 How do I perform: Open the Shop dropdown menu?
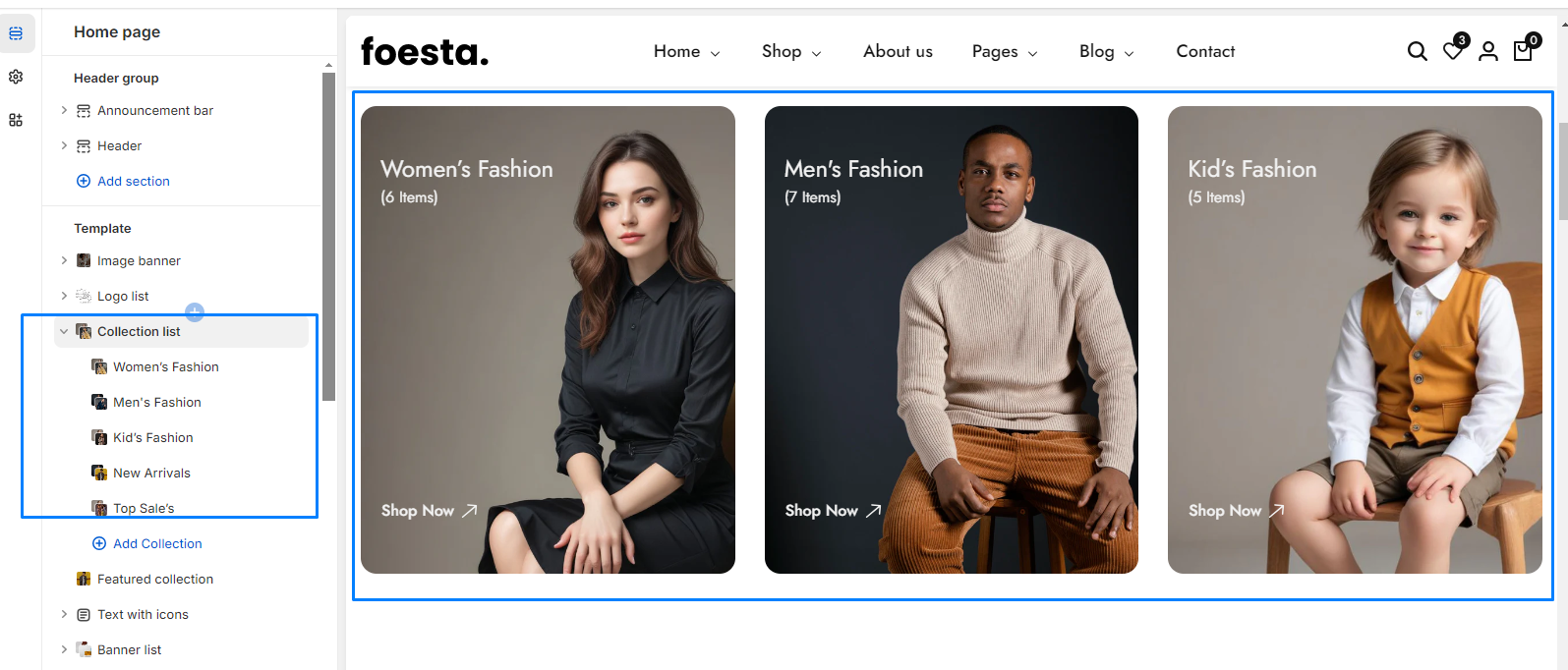click(x=790, y=51)
